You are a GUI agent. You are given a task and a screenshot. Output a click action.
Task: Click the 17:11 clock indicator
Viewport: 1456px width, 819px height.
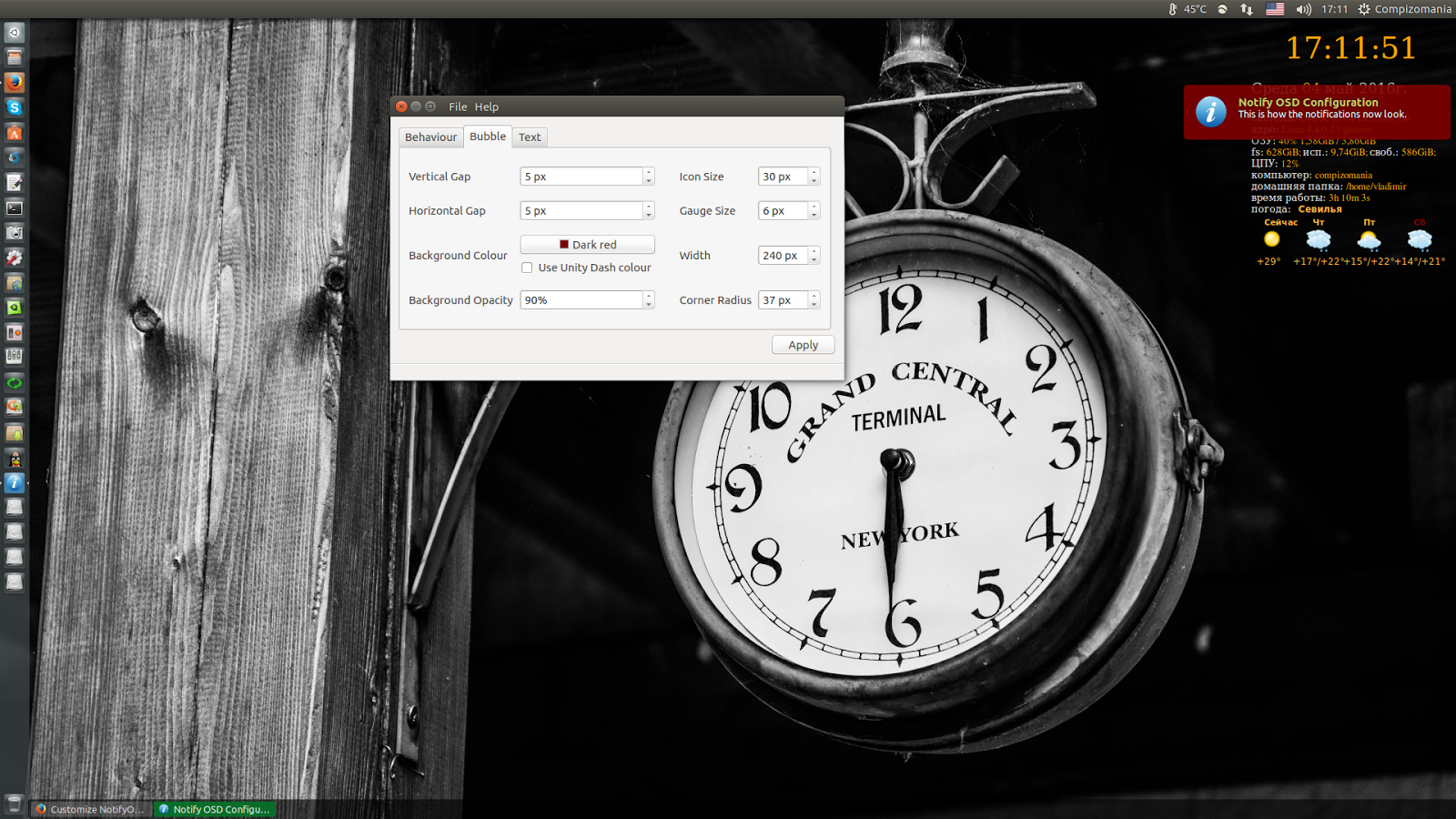coord(1334,9)
